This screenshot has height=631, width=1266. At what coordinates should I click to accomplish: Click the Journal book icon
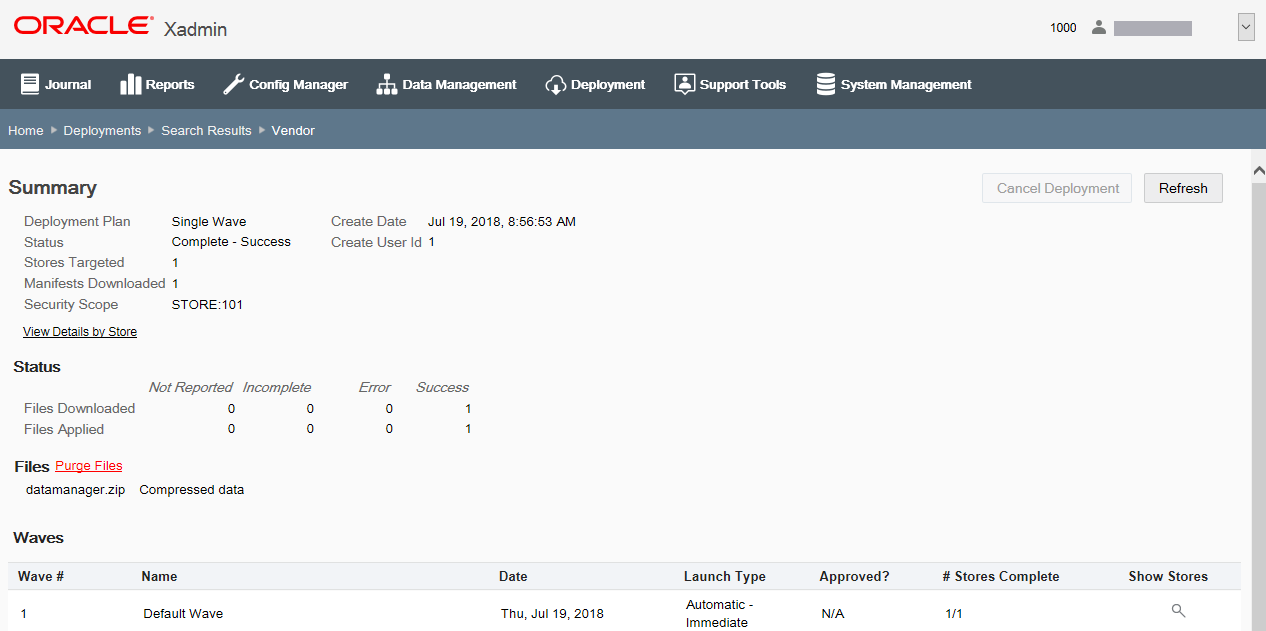pos(30,84)
